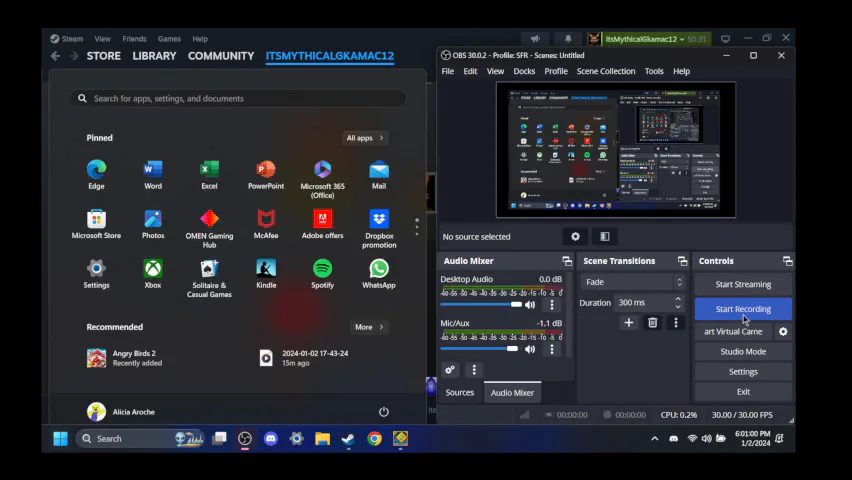
Task: Undock the Scene Transitions panel
Action: tap(682, 261)
